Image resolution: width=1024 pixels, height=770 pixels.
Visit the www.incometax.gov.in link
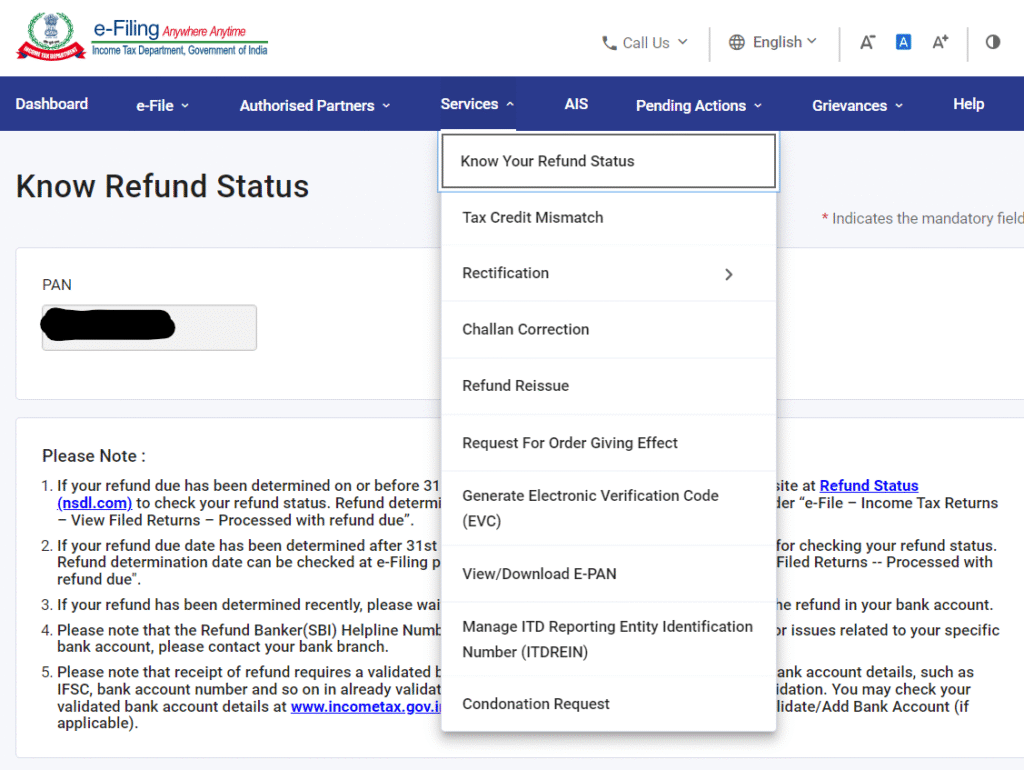(x=364, y=706)
